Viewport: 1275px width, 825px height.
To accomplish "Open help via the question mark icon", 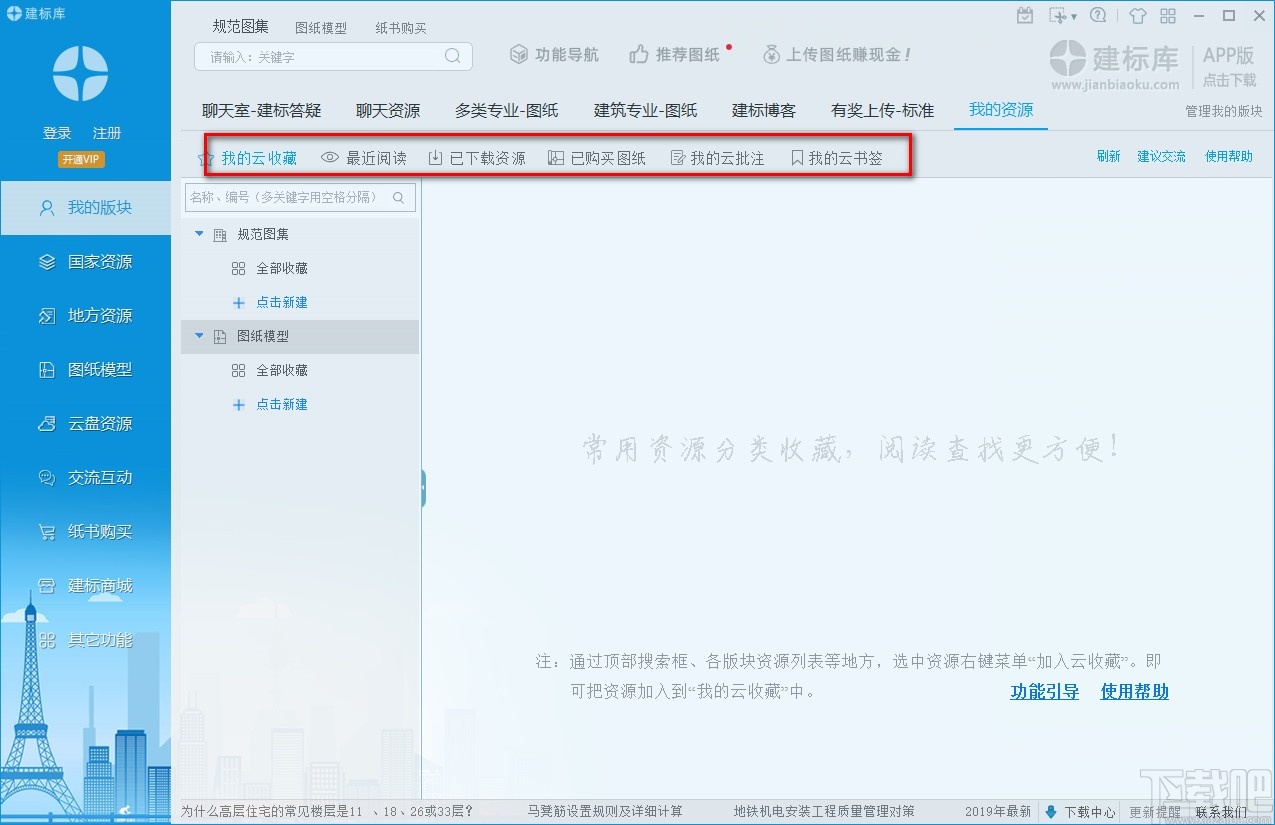I will tap(1099, 15).
